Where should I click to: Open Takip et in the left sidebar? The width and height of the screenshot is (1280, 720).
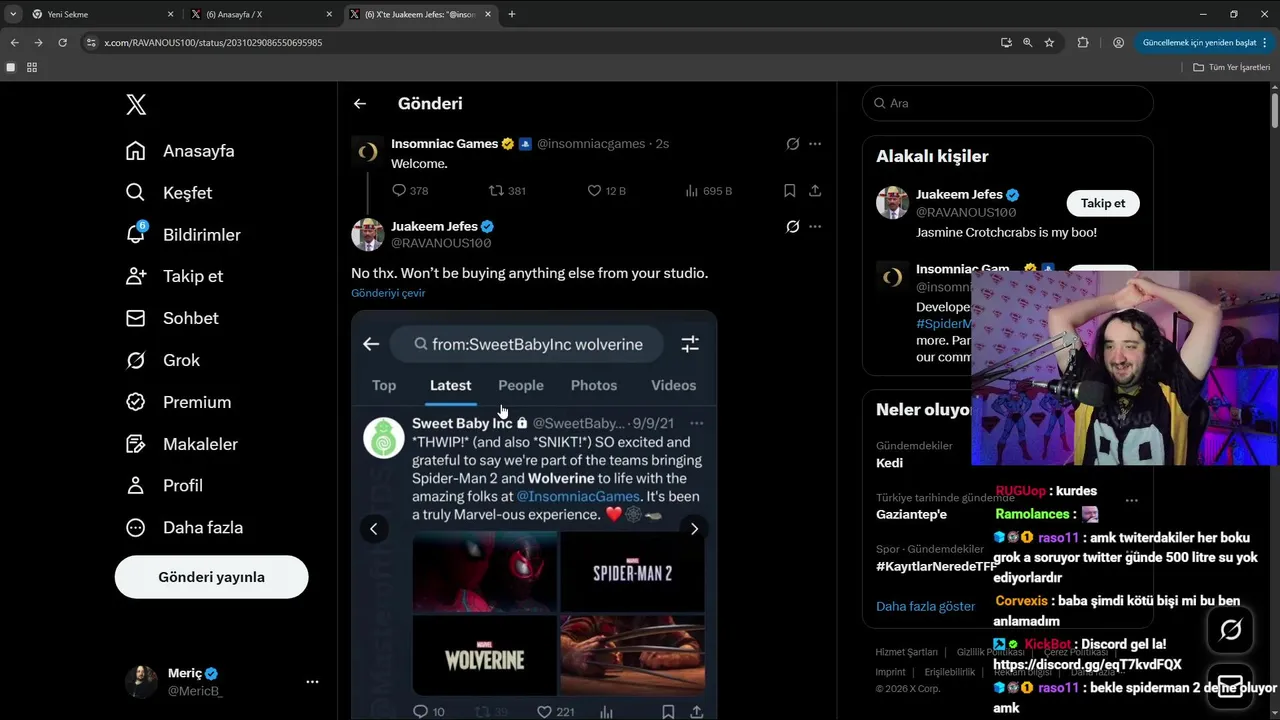pyautogui.click(x=174, y=276)
